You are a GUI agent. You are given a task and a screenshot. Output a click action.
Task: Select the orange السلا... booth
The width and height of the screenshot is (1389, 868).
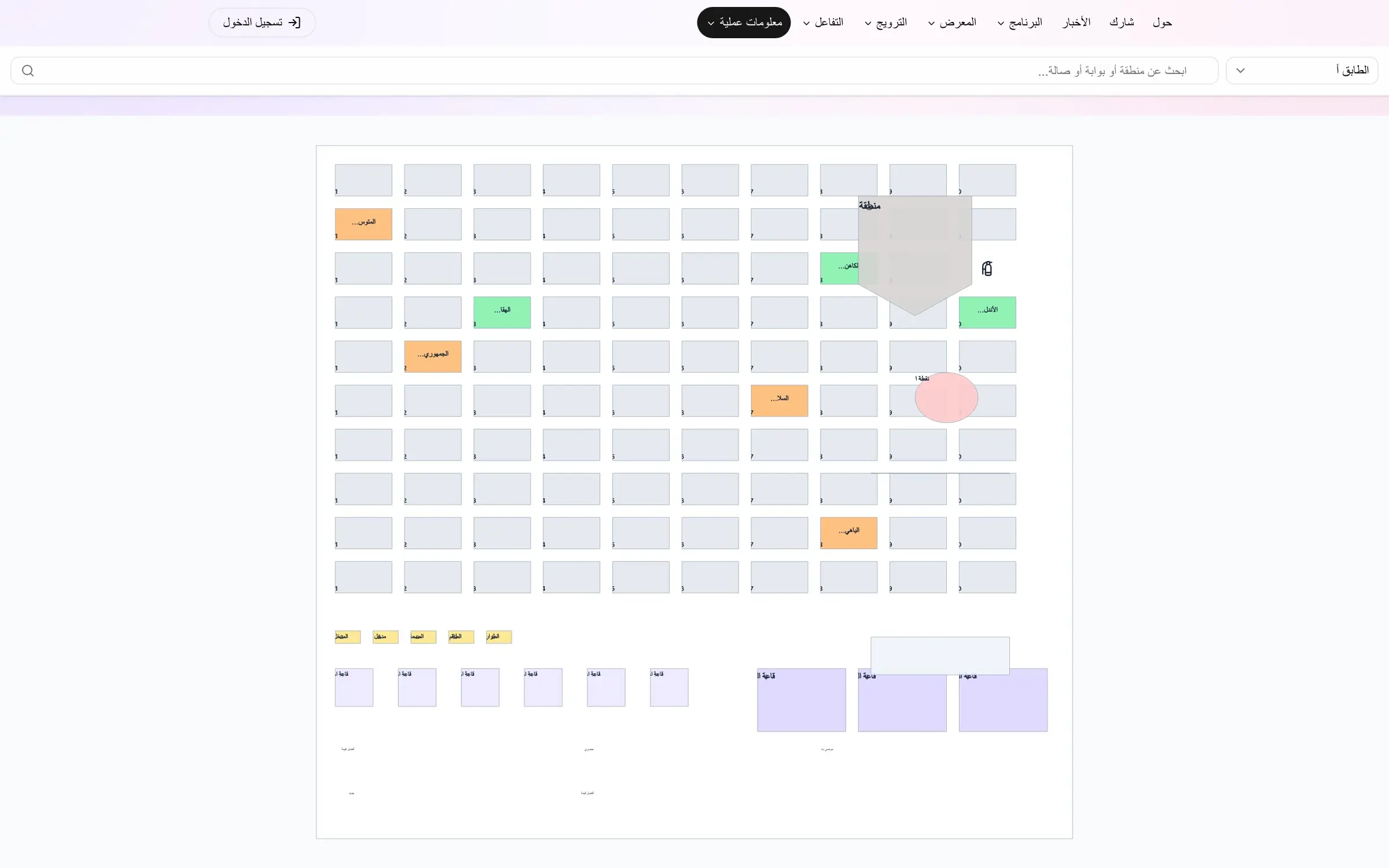click(x=780, y=400)
